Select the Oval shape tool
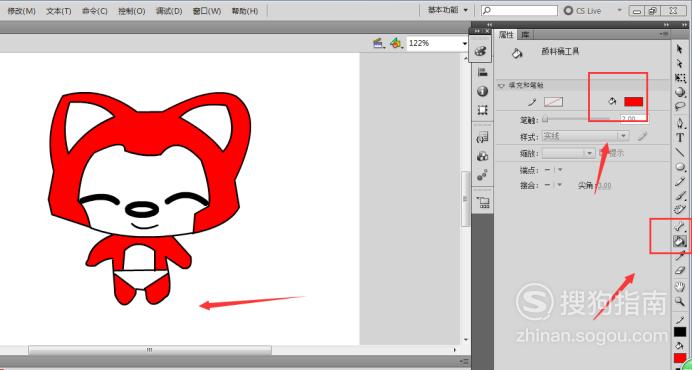 680,167
